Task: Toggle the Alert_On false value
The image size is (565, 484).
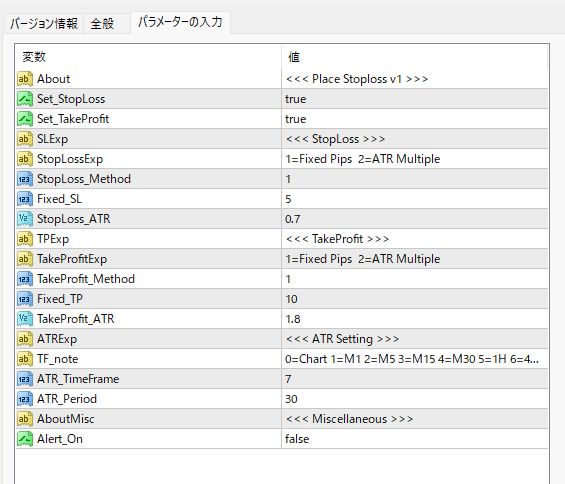Action: pyautogui.click(x=414, y=439)
